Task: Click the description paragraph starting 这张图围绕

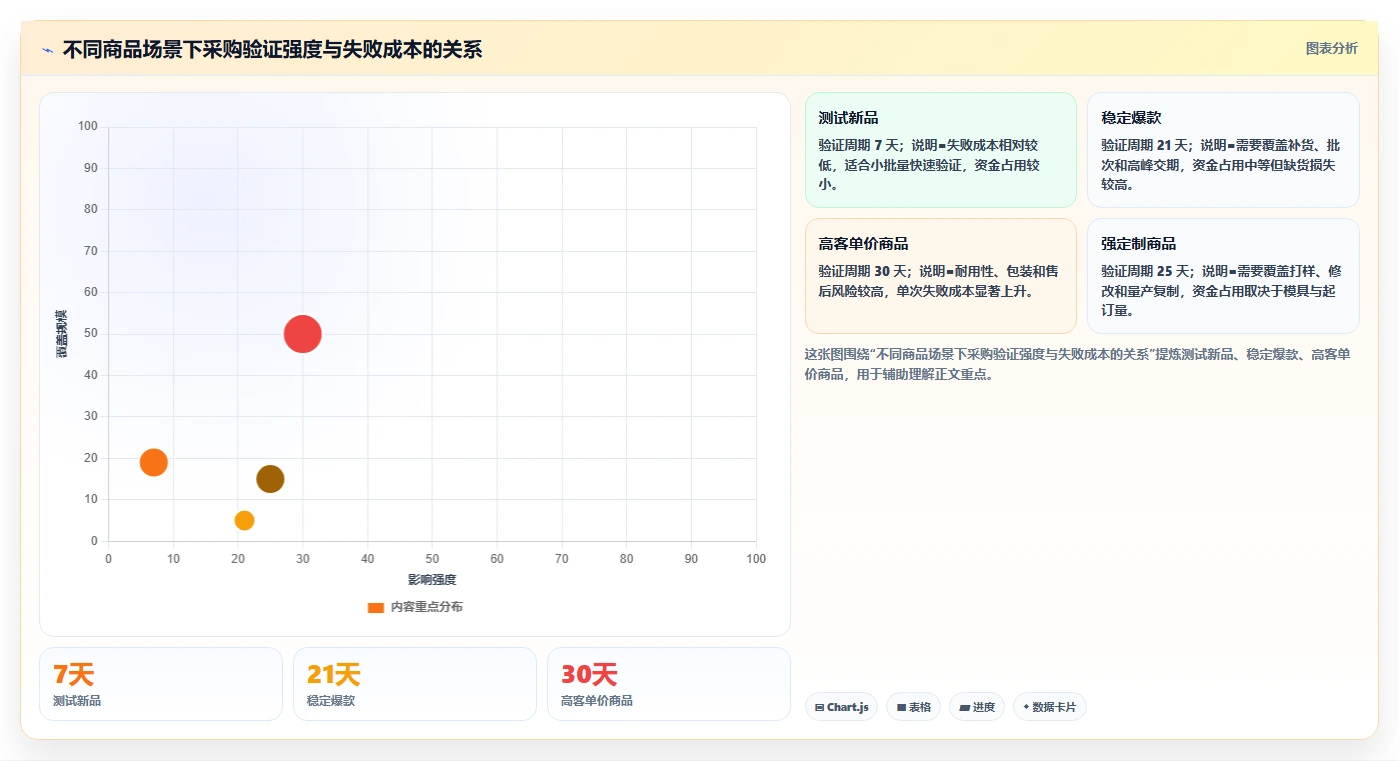Action: point(1078,364)
